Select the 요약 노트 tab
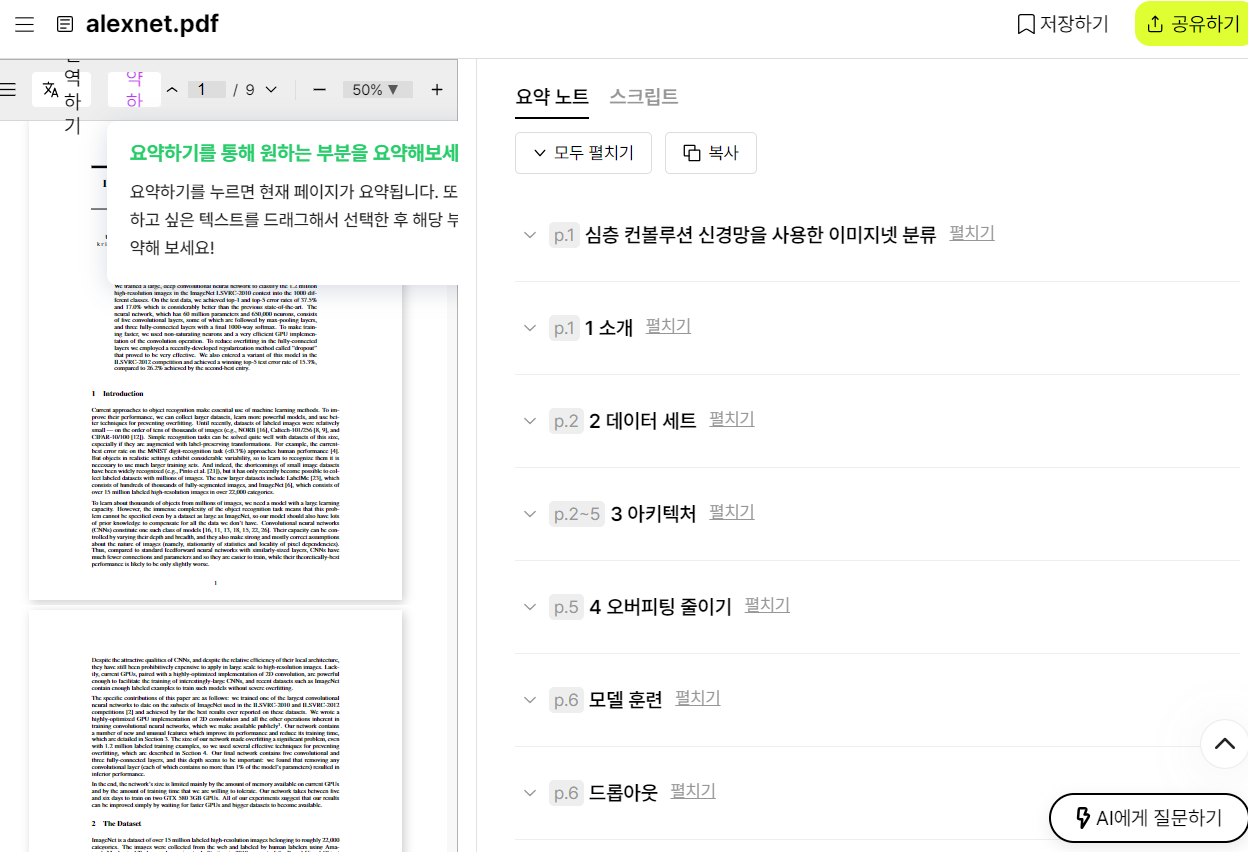Image resolution: width=1248 pixels, height=852 pixels. click(552, 96)
